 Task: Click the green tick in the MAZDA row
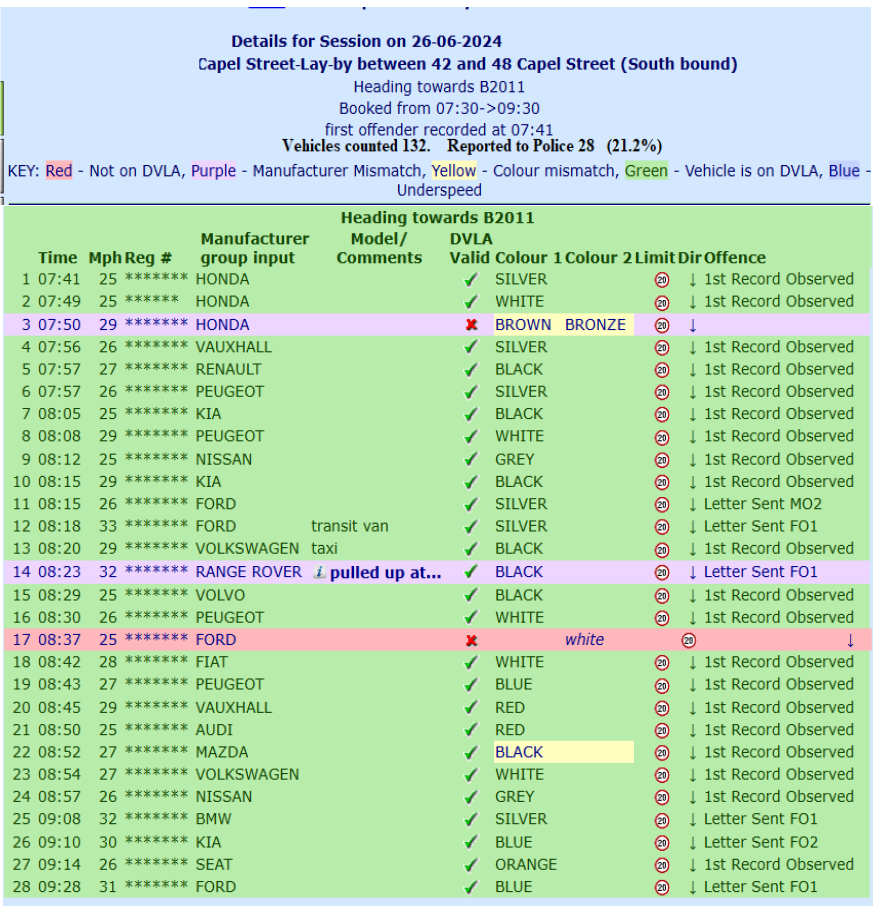[x=471, y=753]
